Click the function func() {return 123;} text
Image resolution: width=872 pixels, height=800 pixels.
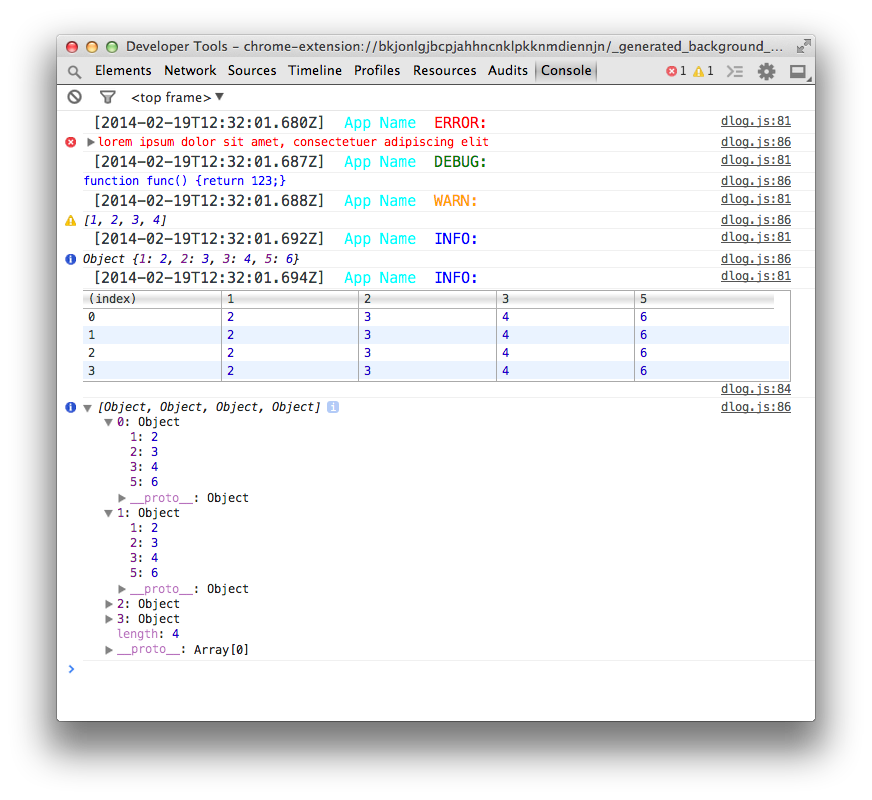tap(184, 181)
